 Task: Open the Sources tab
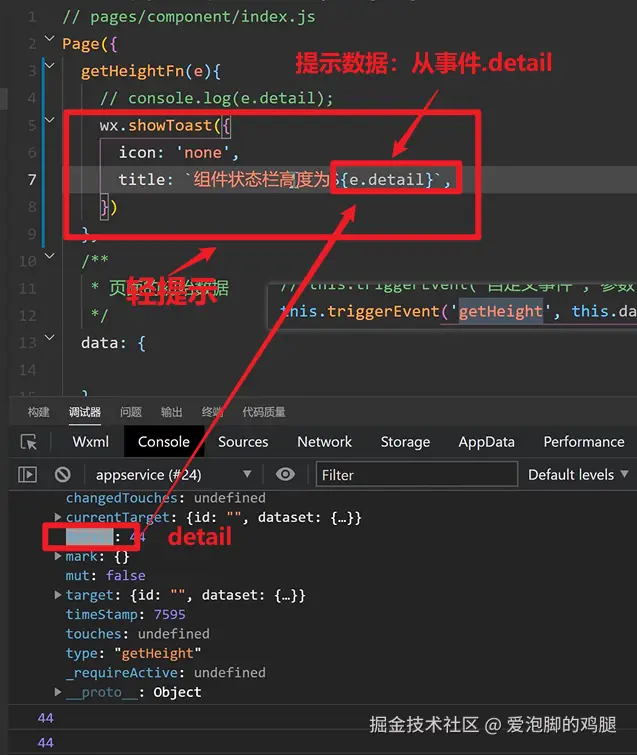(x=243, y=442)
